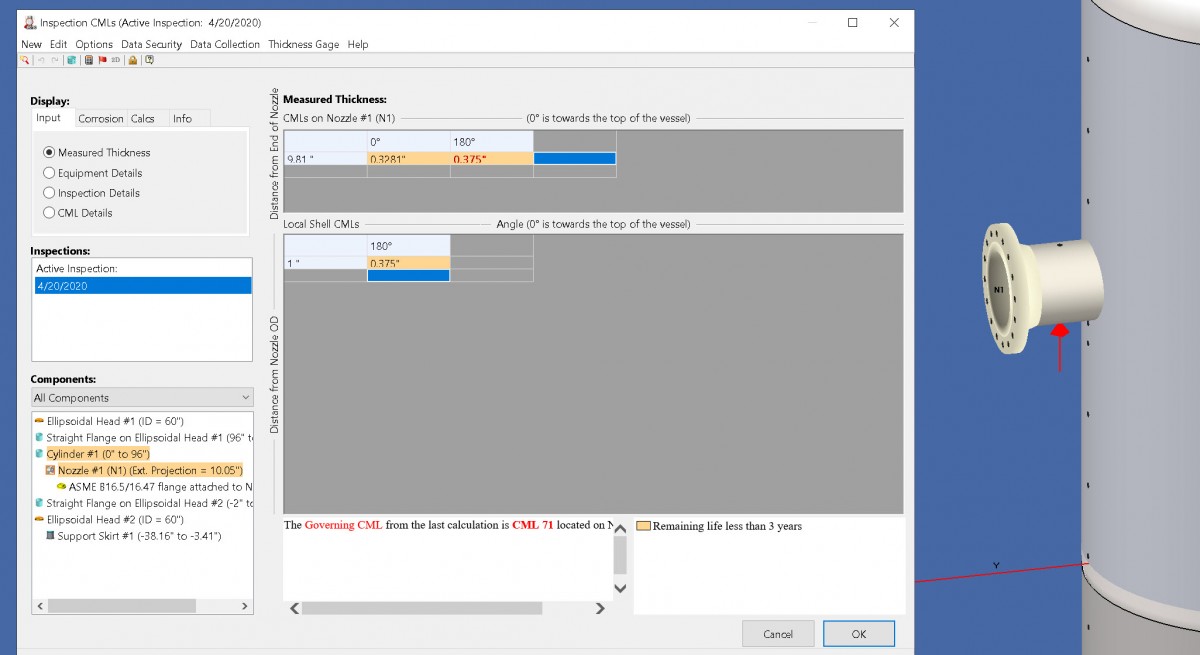This screenshot has height=655, width=1200.
Task: Click the orange remaining-life legend swatch
Action: [645, 525]
